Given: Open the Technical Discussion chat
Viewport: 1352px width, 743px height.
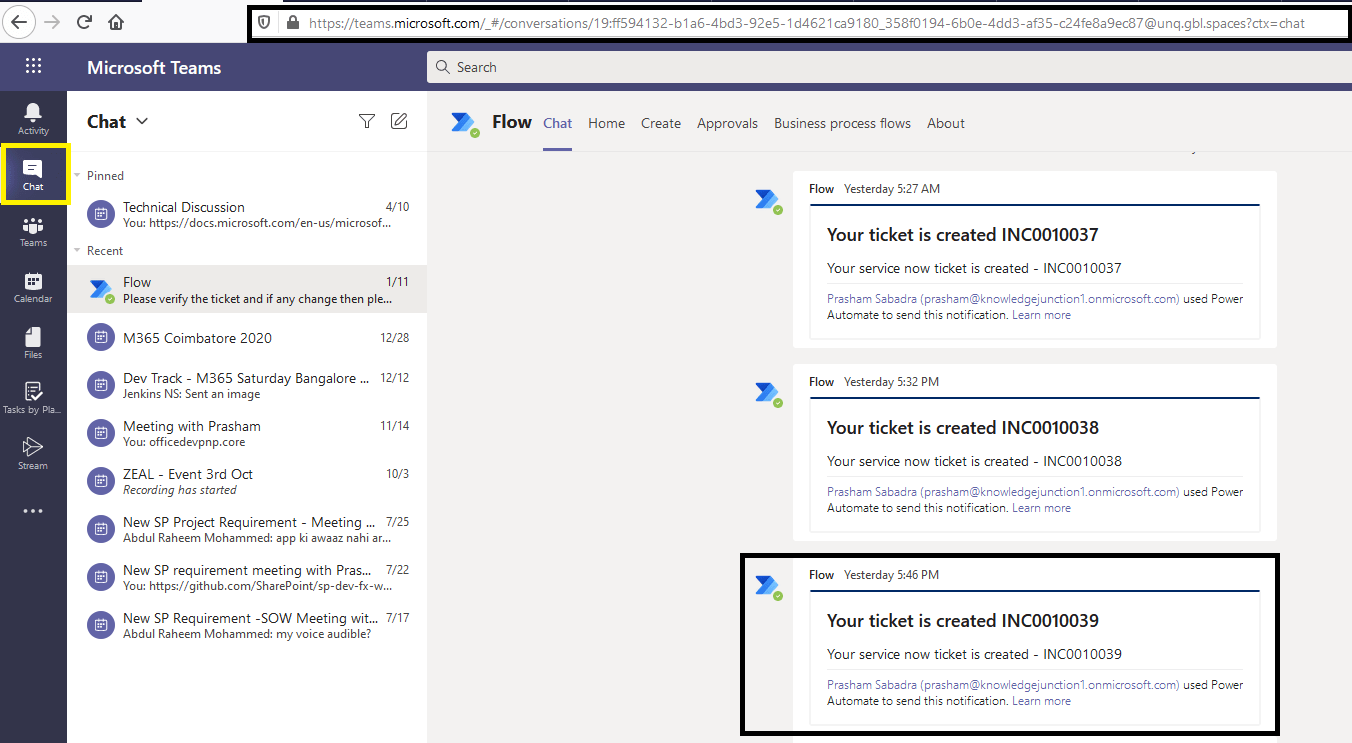Looking at the screenshot, I should [x=247, y=214].
